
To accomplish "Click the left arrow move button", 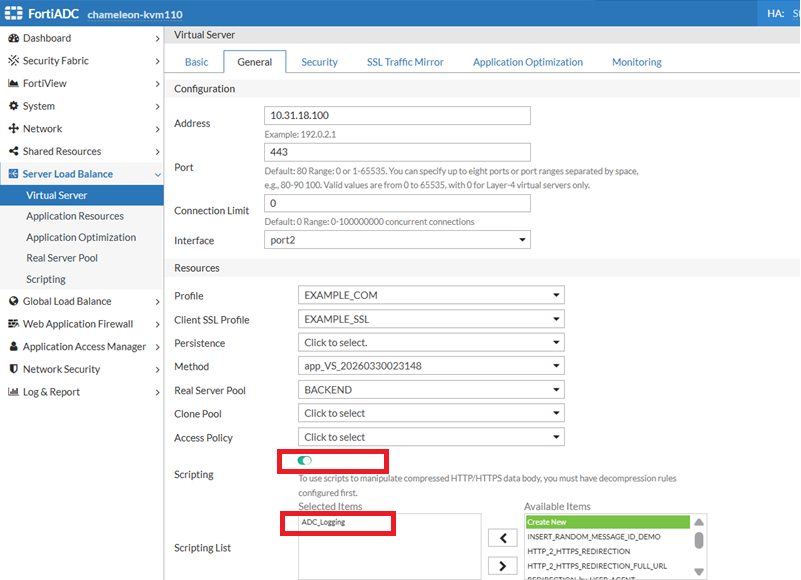I will coord(503,538).
